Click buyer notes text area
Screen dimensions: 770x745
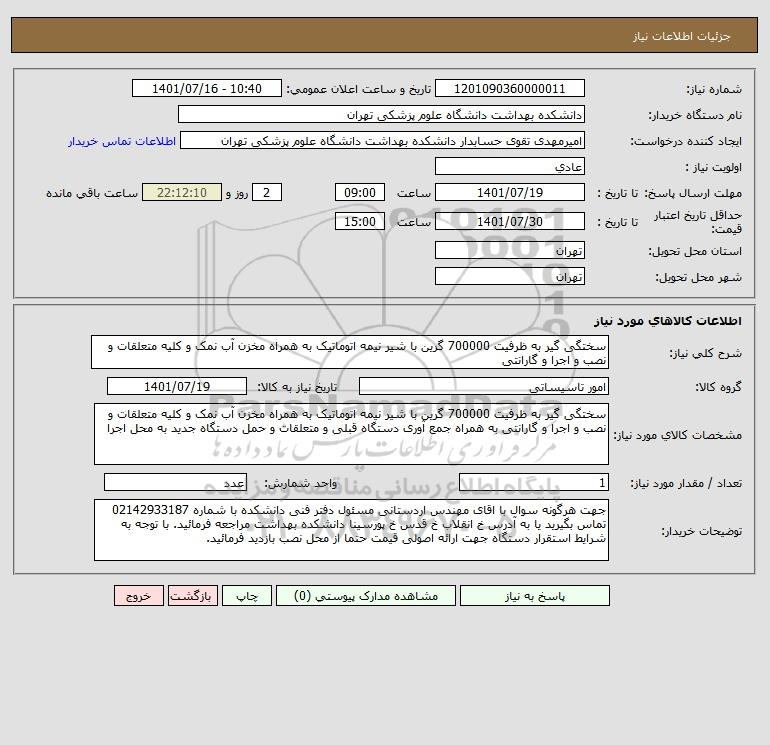click(351, 530)
